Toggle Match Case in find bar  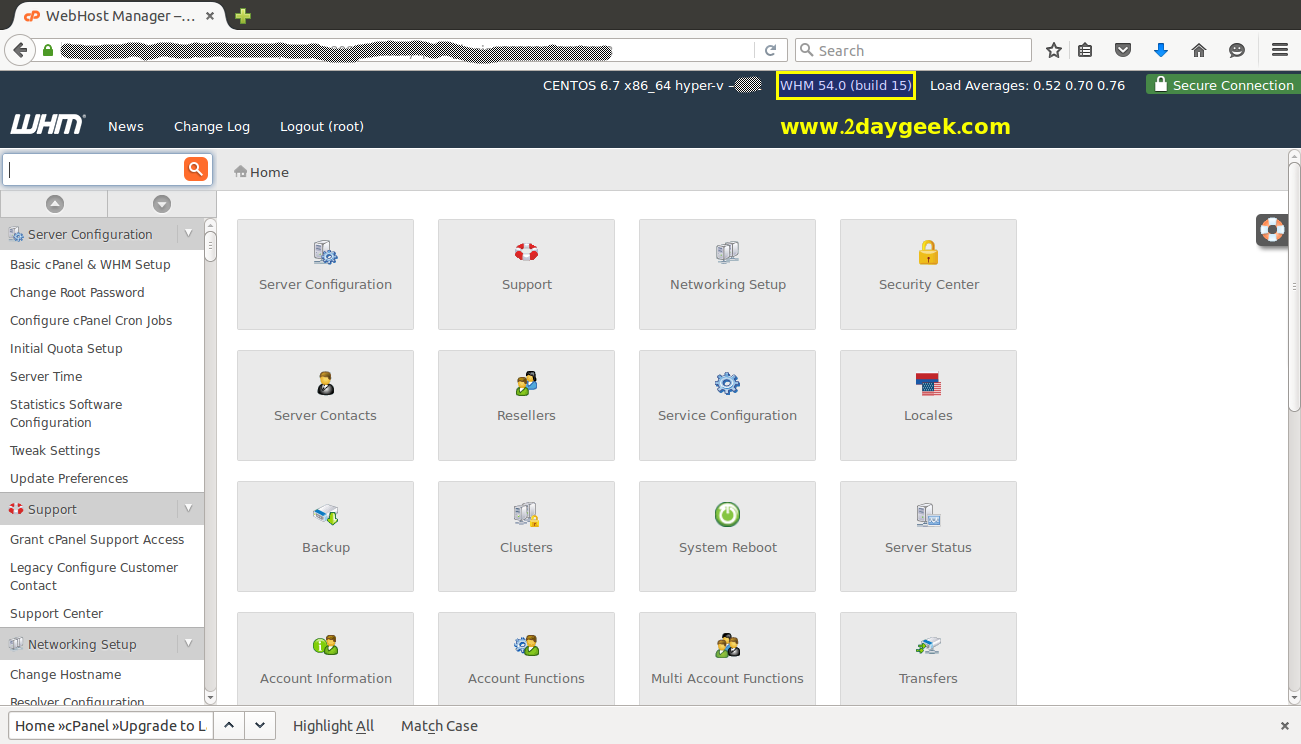(x=439, y=726)
